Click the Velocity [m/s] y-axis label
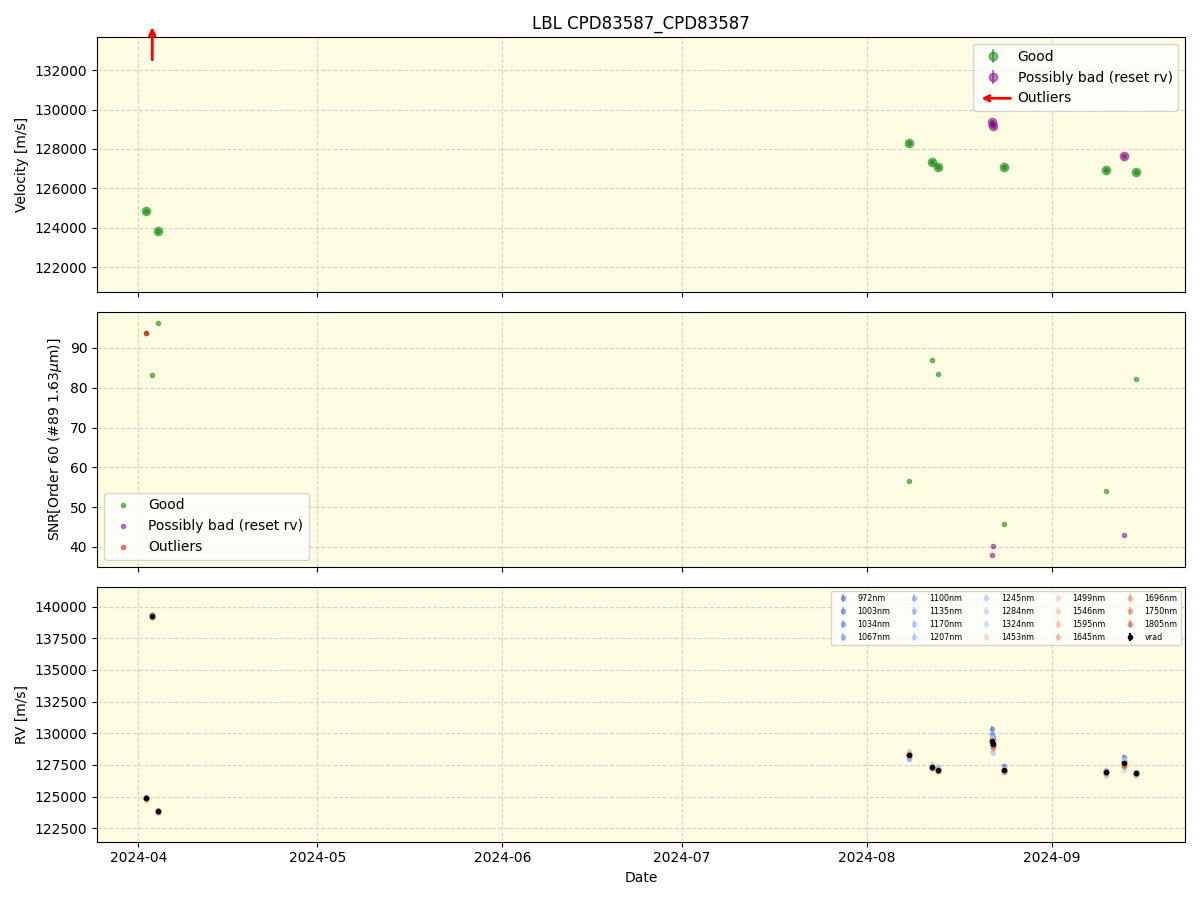This screenshot has height=900, width=1200. click(x=21, y=165)
